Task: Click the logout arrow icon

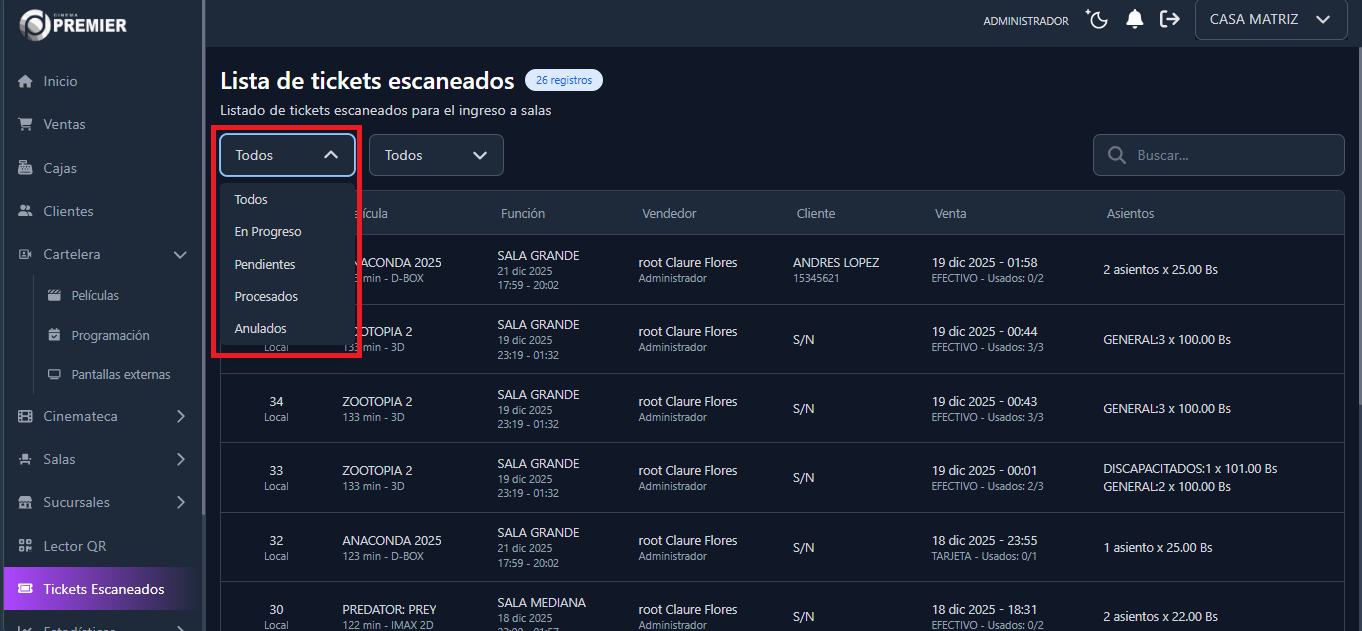Action: click(1169, 20)
